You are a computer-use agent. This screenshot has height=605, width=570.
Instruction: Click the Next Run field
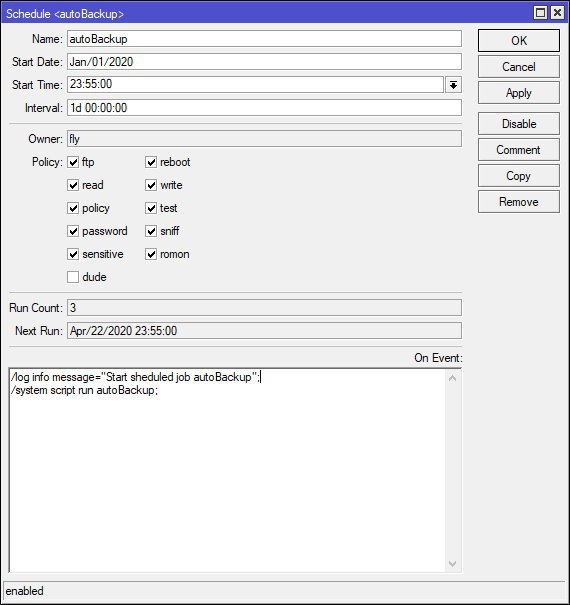(264, 331)
